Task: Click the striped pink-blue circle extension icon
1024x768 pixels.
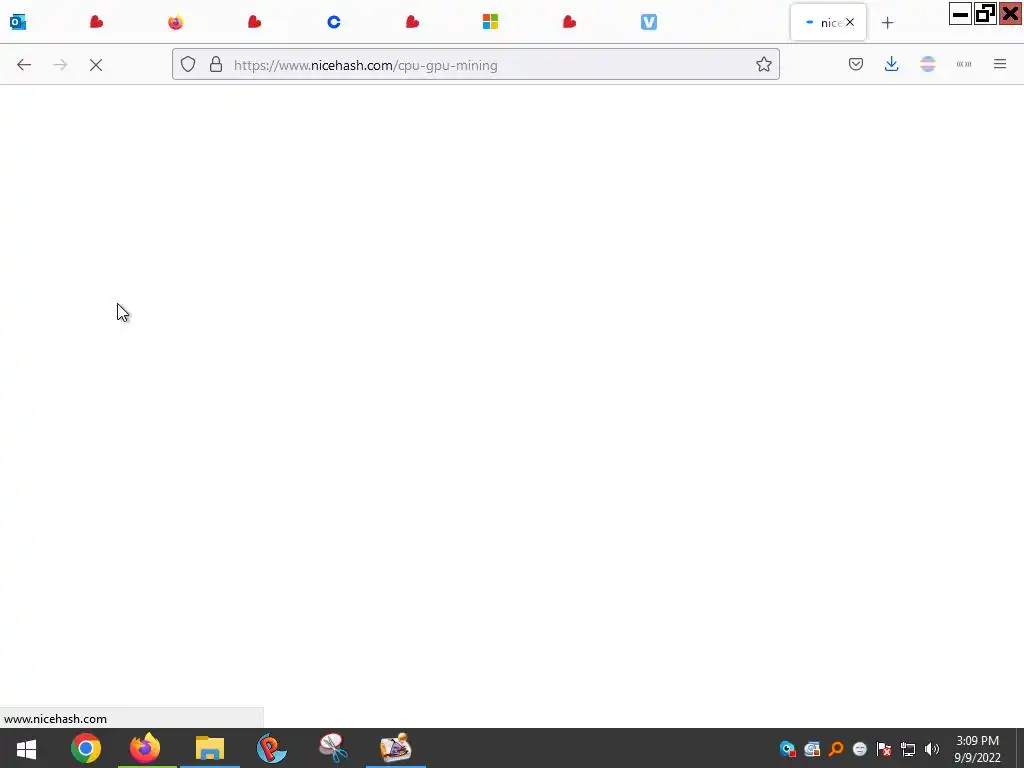Action: click(927, 64)
